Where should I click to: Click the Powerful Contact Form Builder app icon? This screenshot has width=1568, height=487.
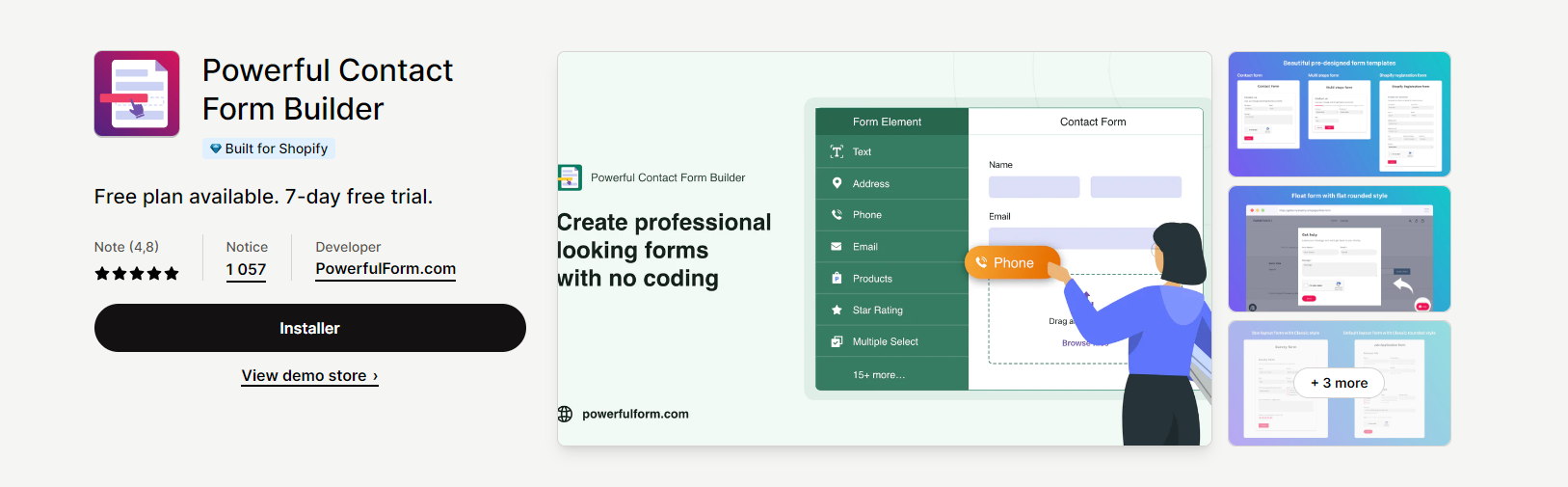pos(137,94)
